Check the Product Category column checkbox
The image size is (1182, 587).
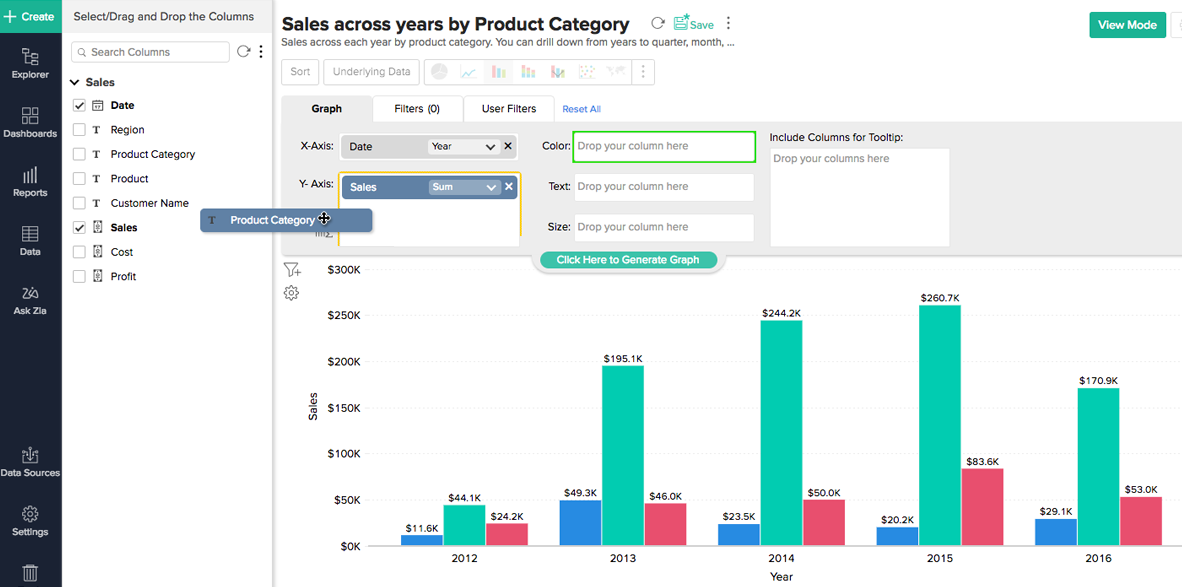(79, 154)
